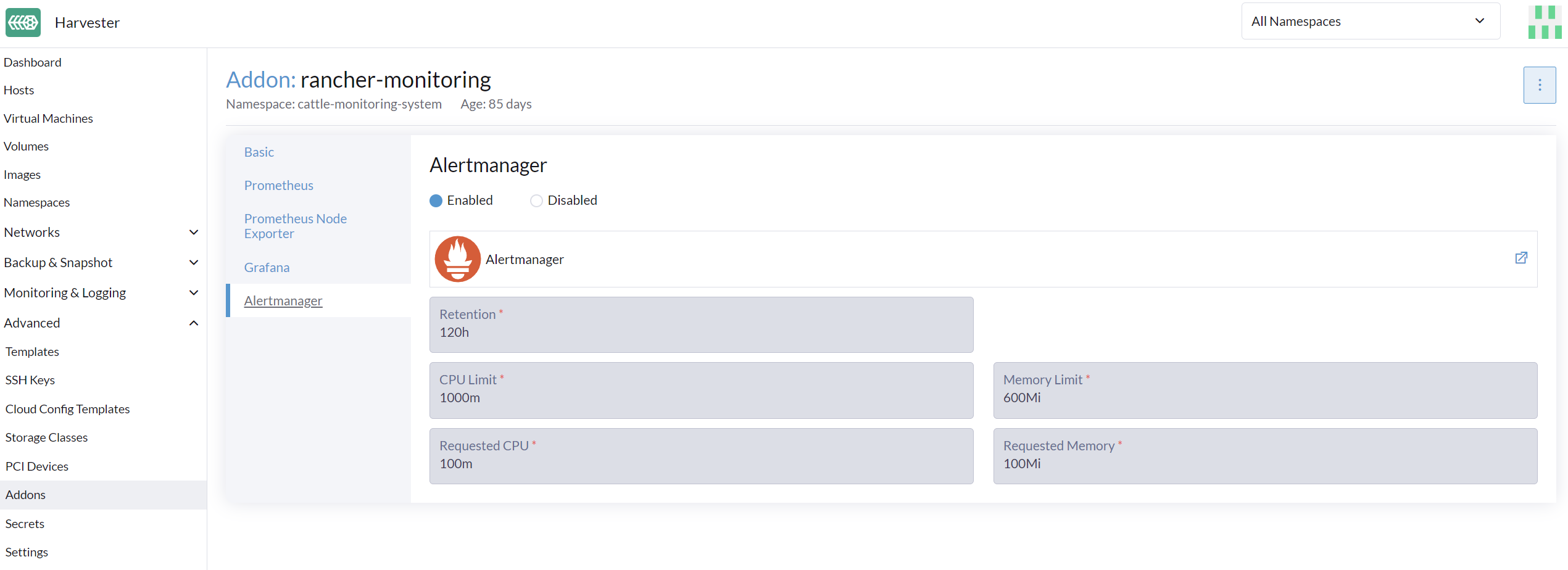Open the All Namespaces dropdown

(1370, 20)
